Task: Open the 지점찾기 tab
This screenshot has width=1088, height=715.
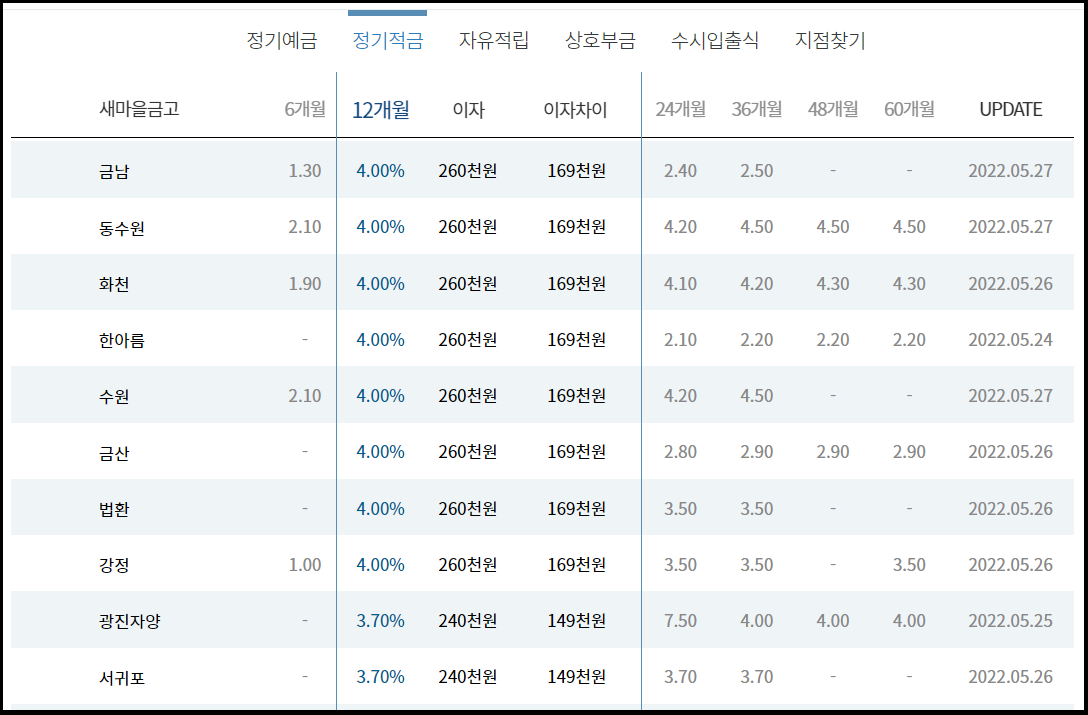Action: [830, 40]
